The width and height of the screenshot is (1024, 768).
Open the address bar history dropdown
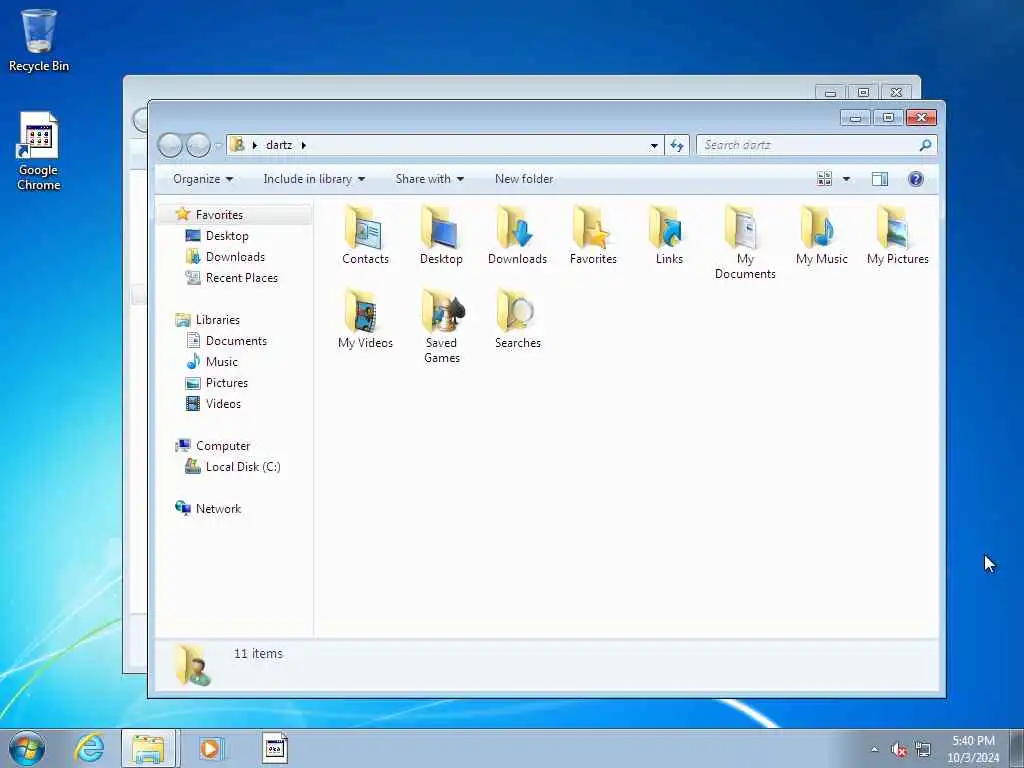(x=654, y=145)
